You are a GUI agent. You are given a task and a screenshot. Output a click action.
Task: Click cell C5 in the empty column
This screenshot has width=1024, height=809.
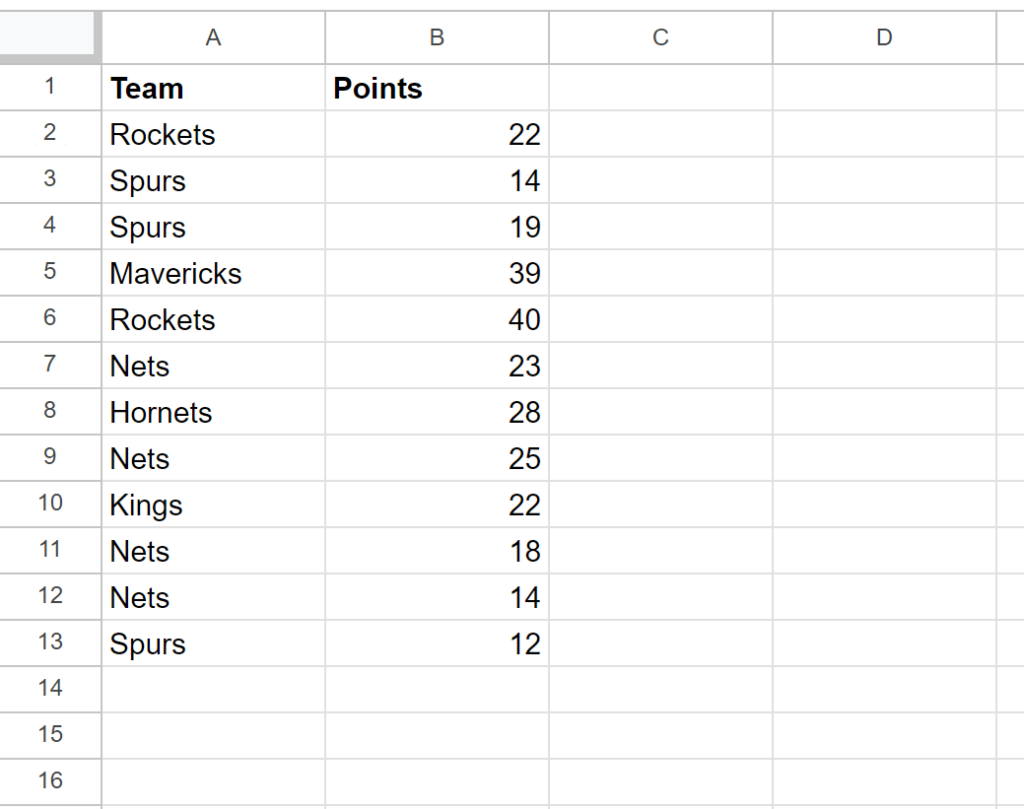pos(660,273)
